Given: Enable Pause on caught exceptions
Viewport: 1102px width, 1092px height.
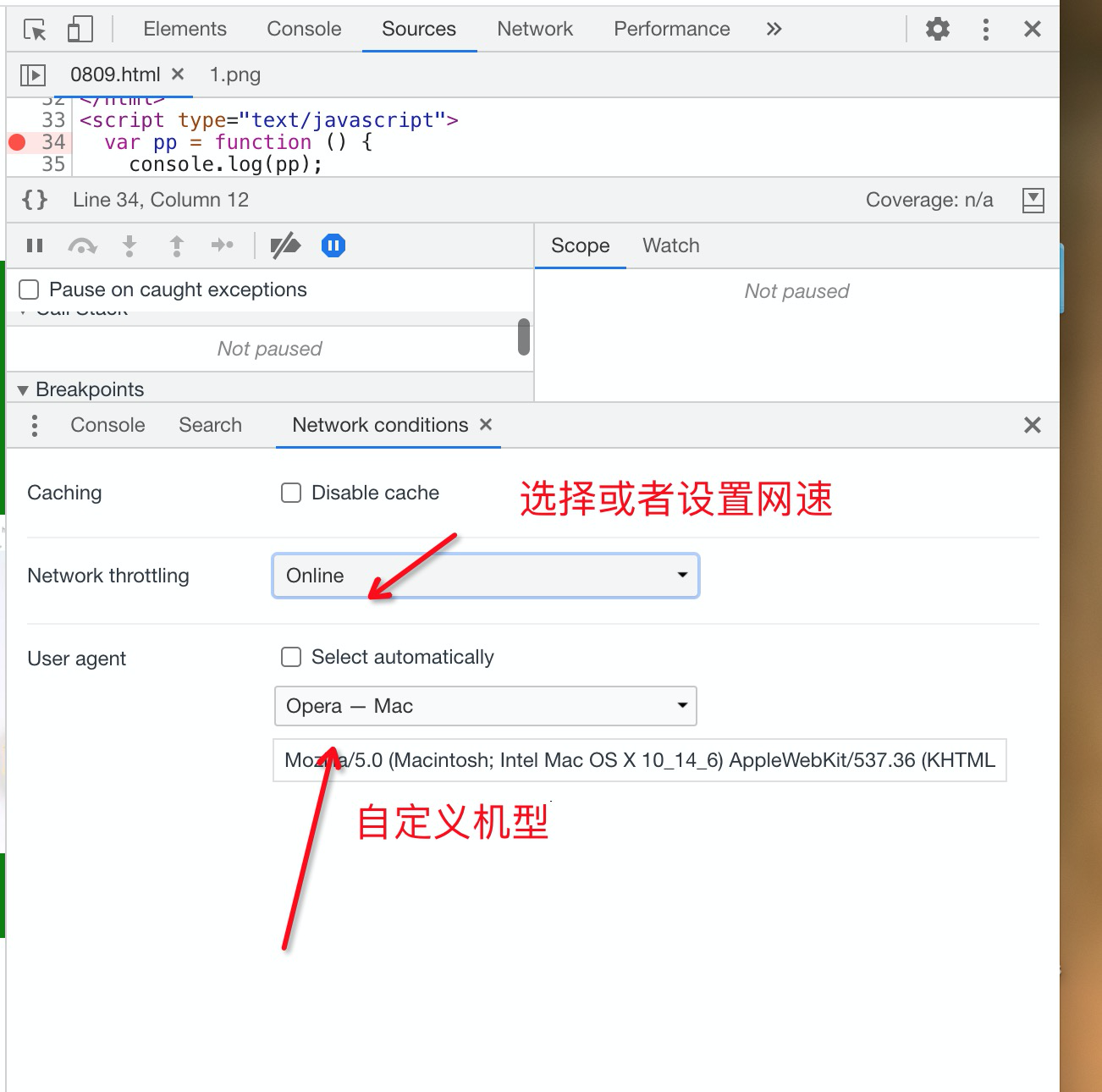Looking at the screenshot, I should click(29, 290).
